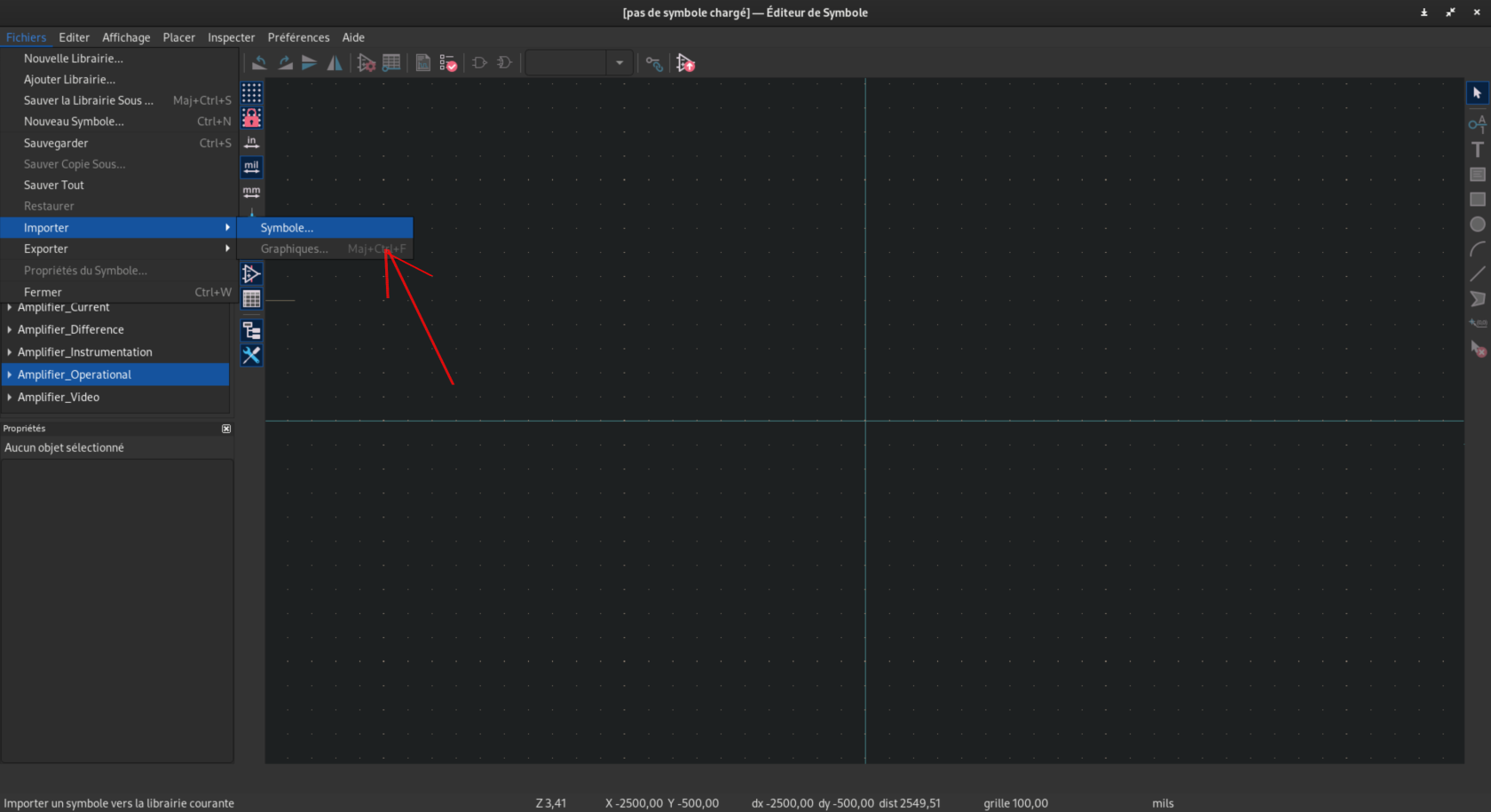Select Amplifier_Difference library row
The height and width of the screenshot is (812, 1491).
(x=115, y=329)
